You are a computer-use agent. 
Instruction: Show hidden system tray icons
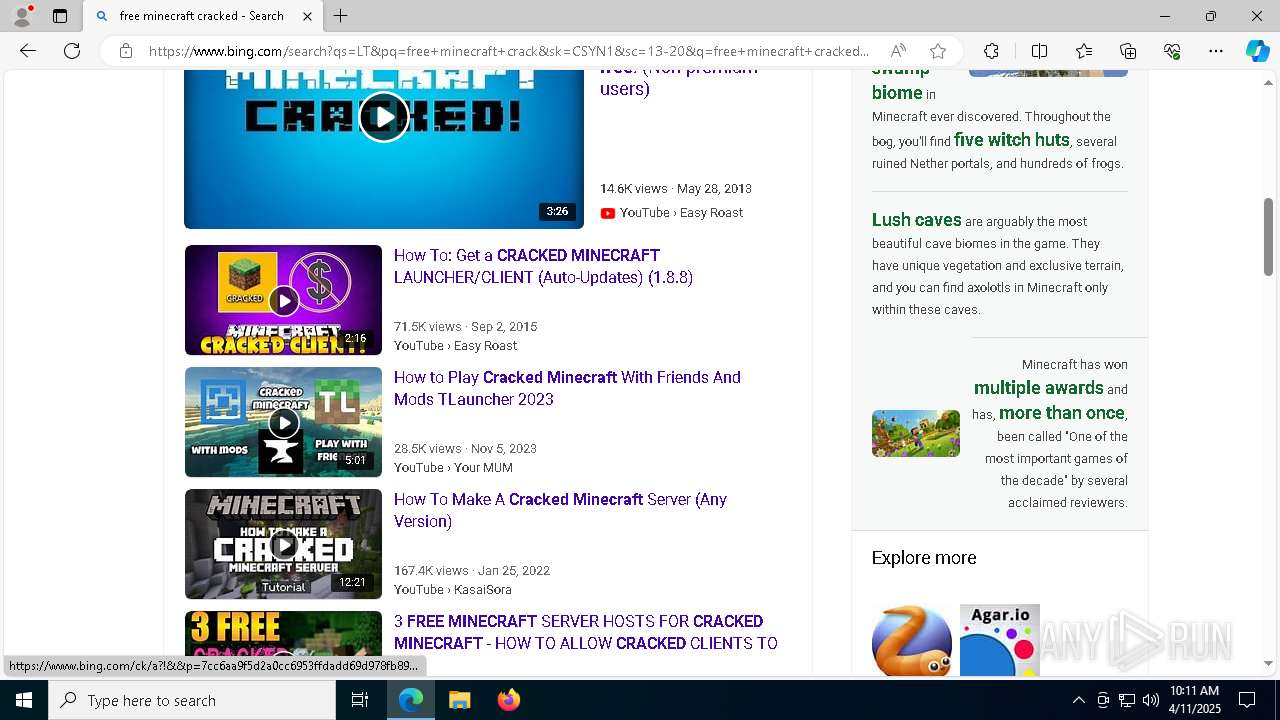(1078, 700)
